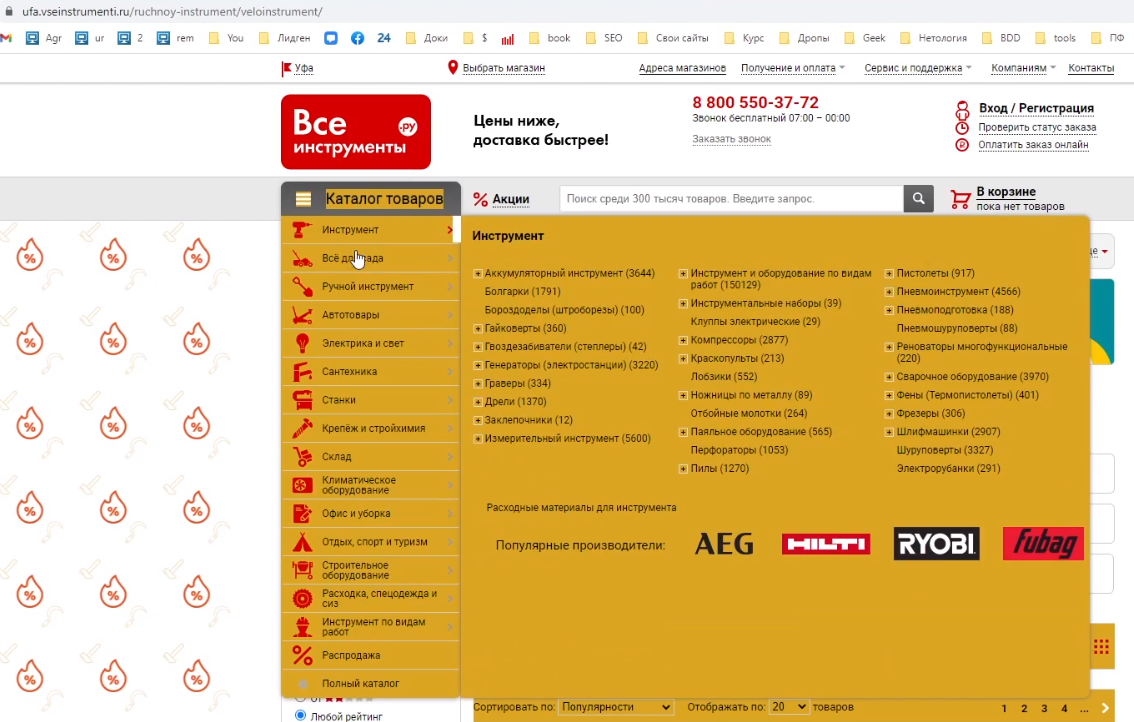Image resolution: width=1134 pixels, height=722 pixels.
Task: Expand Аккумуляторный инструмент (3644) subcategory
Action: (477, 273)
